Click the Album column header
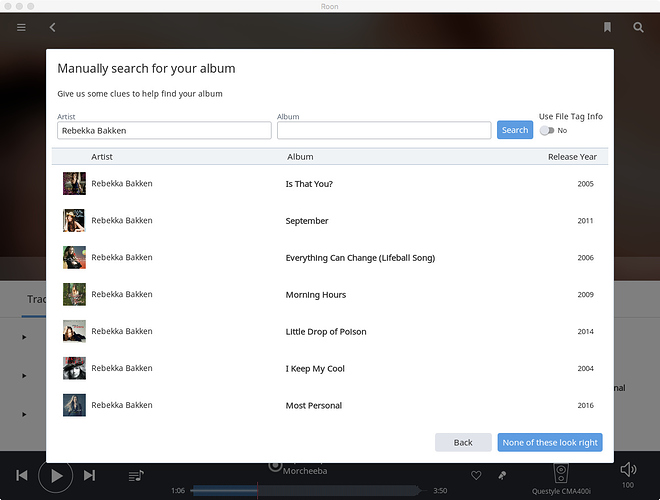This screenshot has width=660, height=500. point(300,157)
